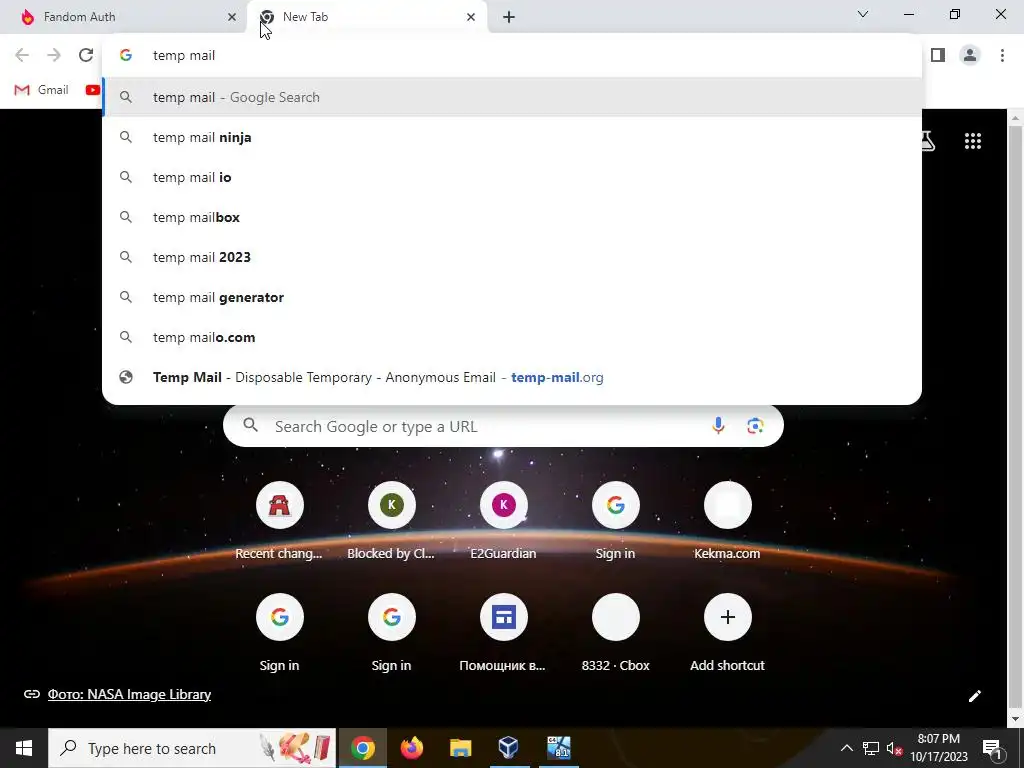The image size is (1024, 768).
Task: Open the YouTube bookmark icon
Action: click(93, 89)
